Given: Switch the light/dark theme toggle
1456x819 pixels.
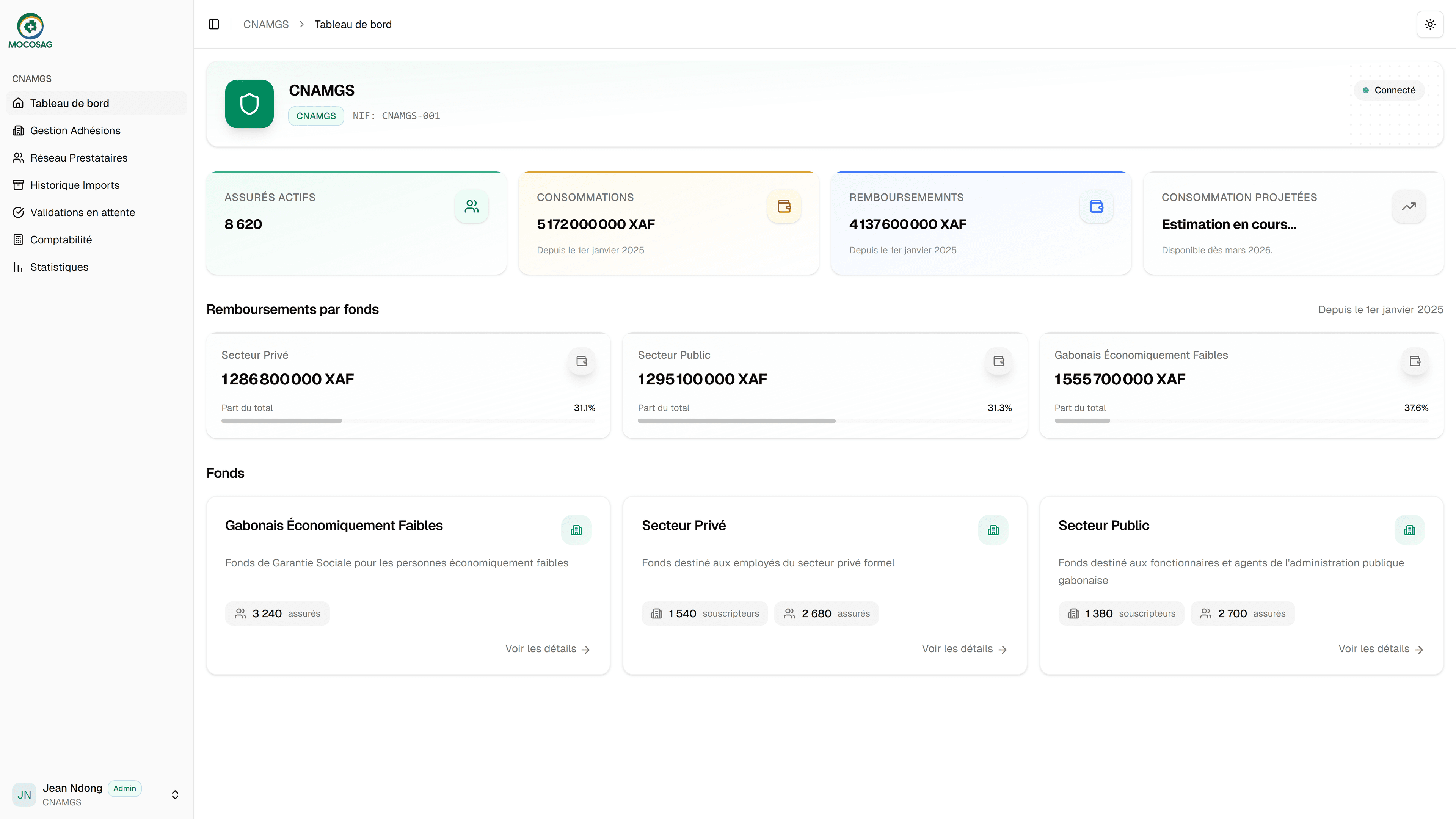Looking at the screenshot, I should (x=1430, y=24).
